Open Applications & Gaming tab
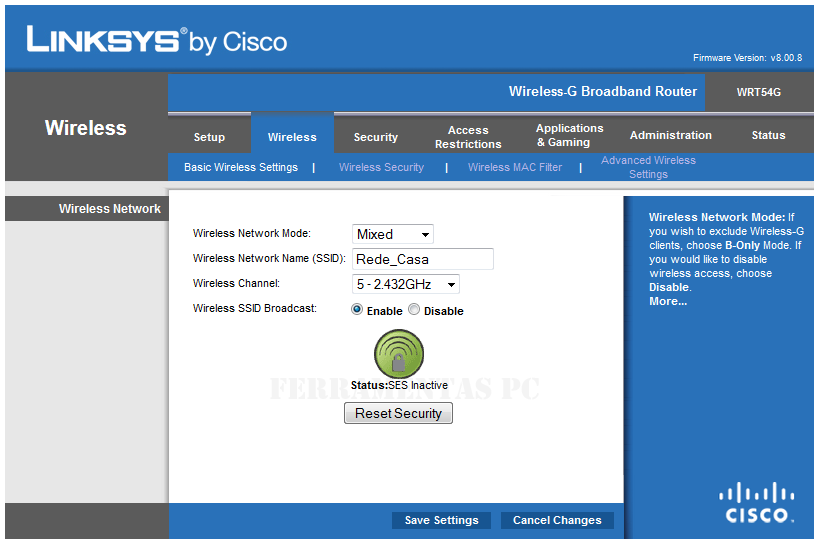Screen dimensions: 818x543 [569, 135]
